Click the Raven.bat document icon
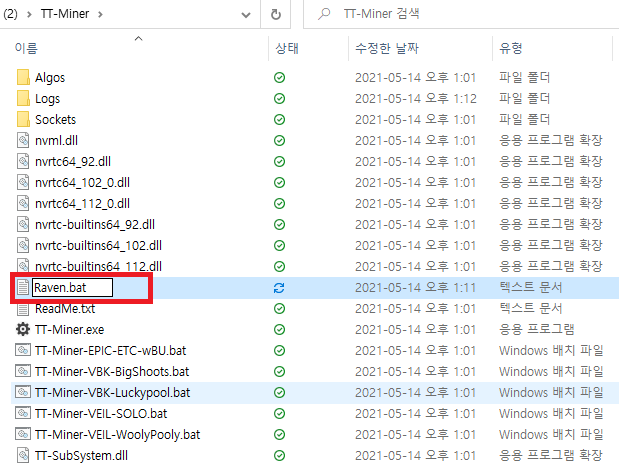619x474 pixels. pos(23,287)
